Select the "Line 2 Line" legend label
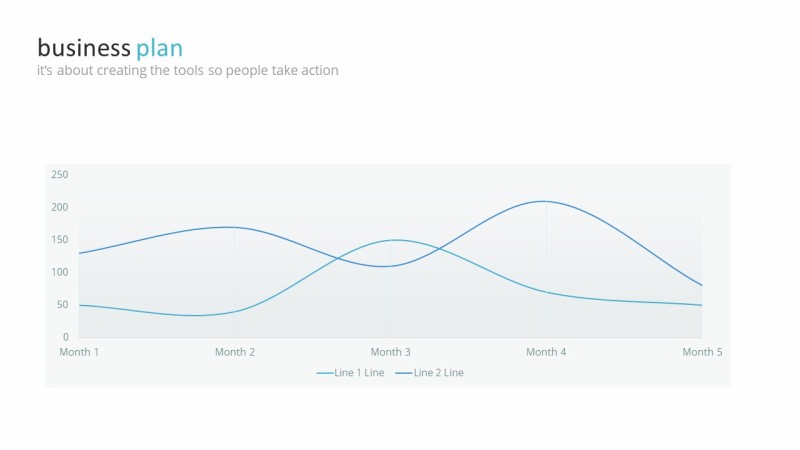This screenshot has height=450, width=800. pos(439,373)
